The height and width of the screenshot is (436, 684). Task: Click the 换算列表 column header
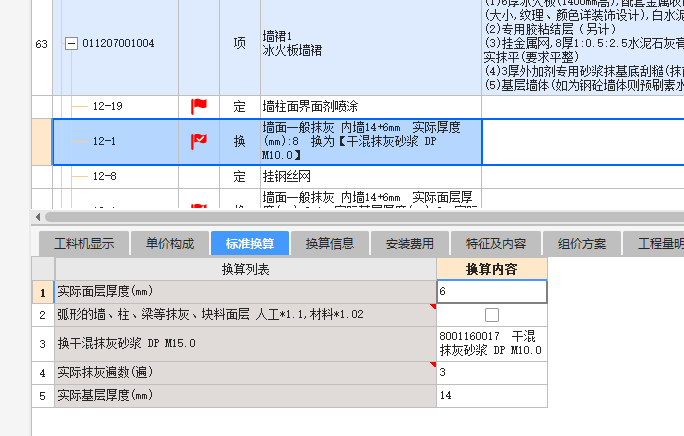[246, 269]
